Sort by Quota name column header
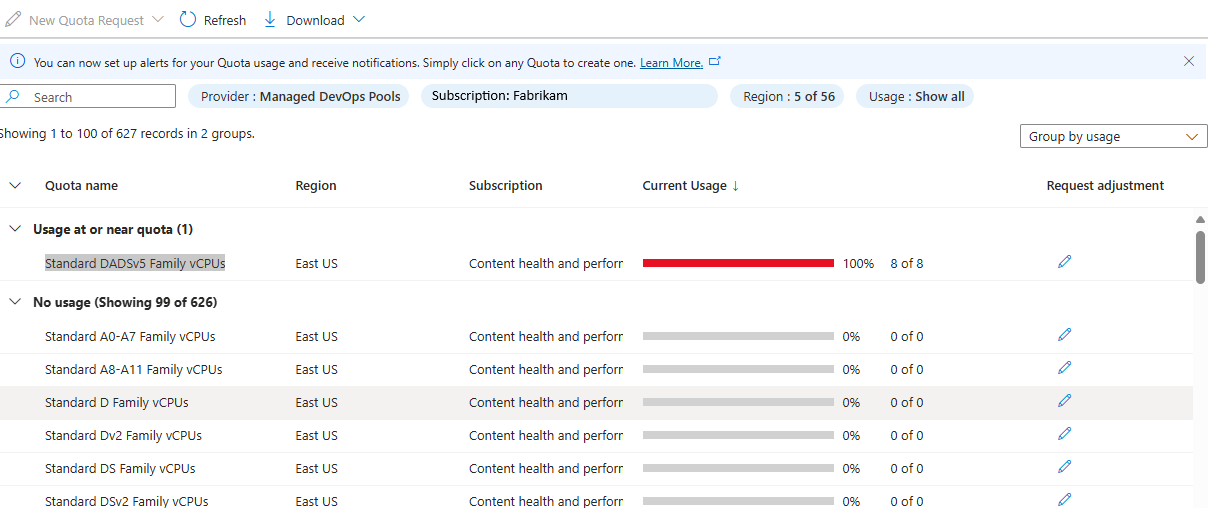This screenshot has width=1212, height=508. [81, 185]
